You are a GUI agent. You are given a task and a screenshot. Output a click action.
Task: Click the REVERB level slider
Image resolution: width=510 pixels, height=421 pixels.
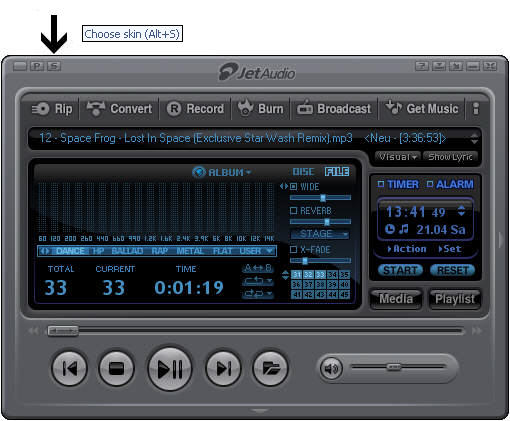[x=320, y=222]
